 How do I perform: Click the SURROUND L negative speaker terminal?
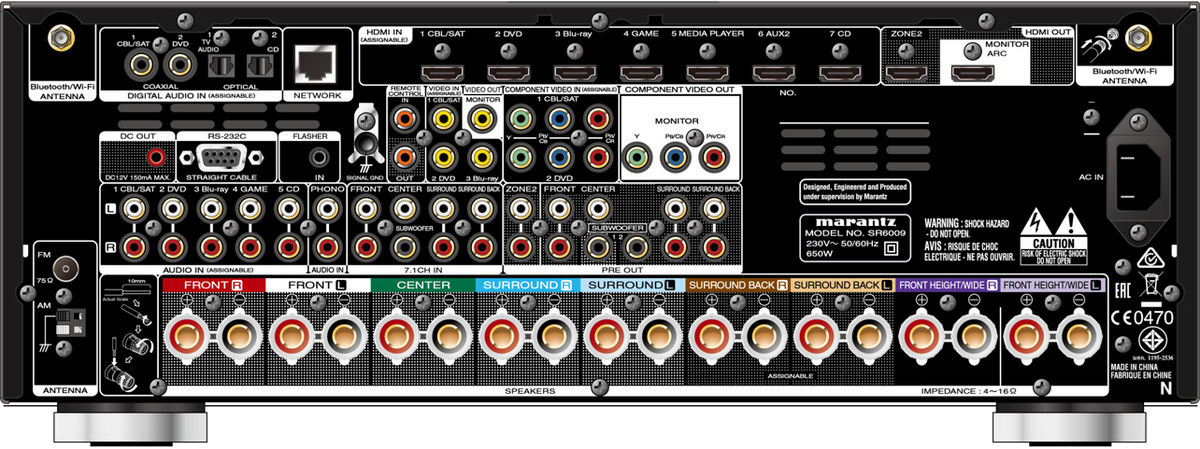(661, 335)
